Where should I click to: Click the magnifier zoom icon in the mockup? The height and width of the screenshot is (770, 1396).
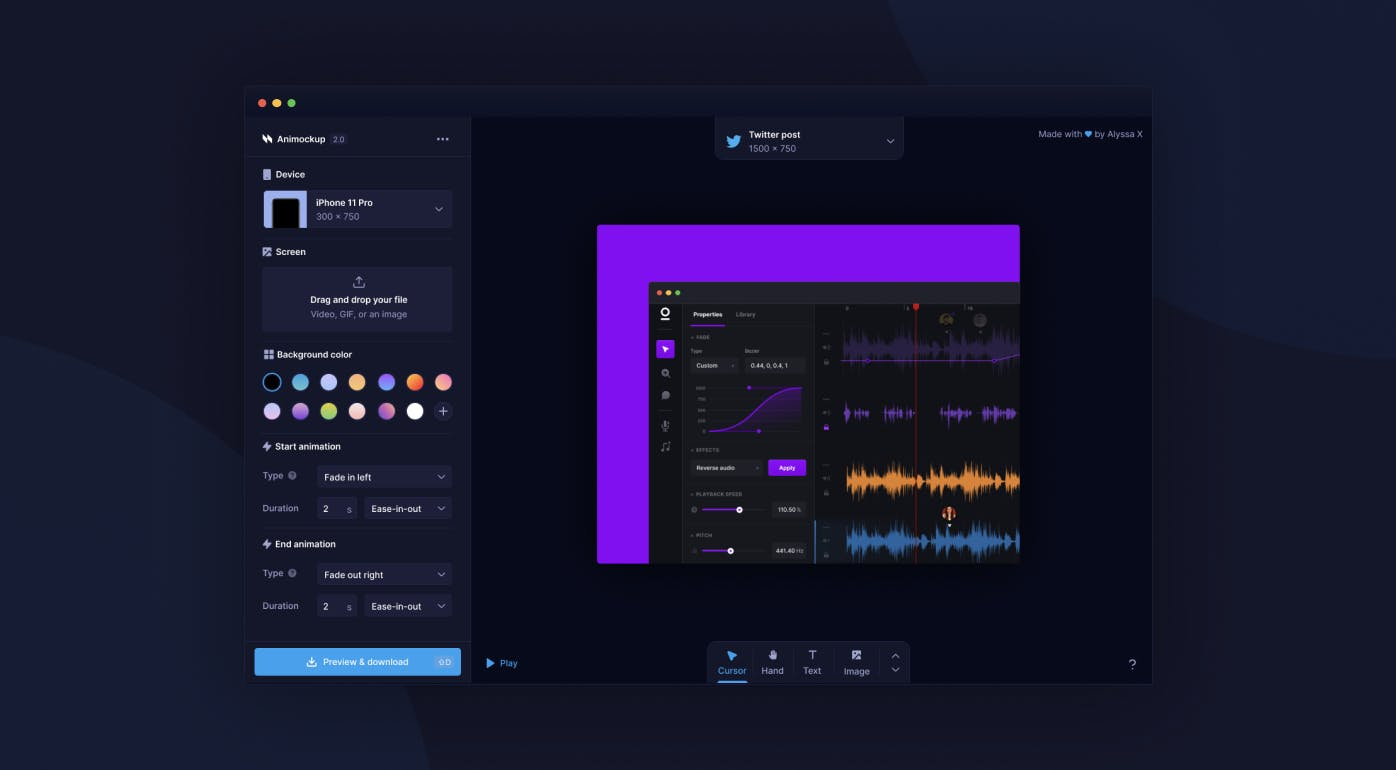tap(665, 373)
